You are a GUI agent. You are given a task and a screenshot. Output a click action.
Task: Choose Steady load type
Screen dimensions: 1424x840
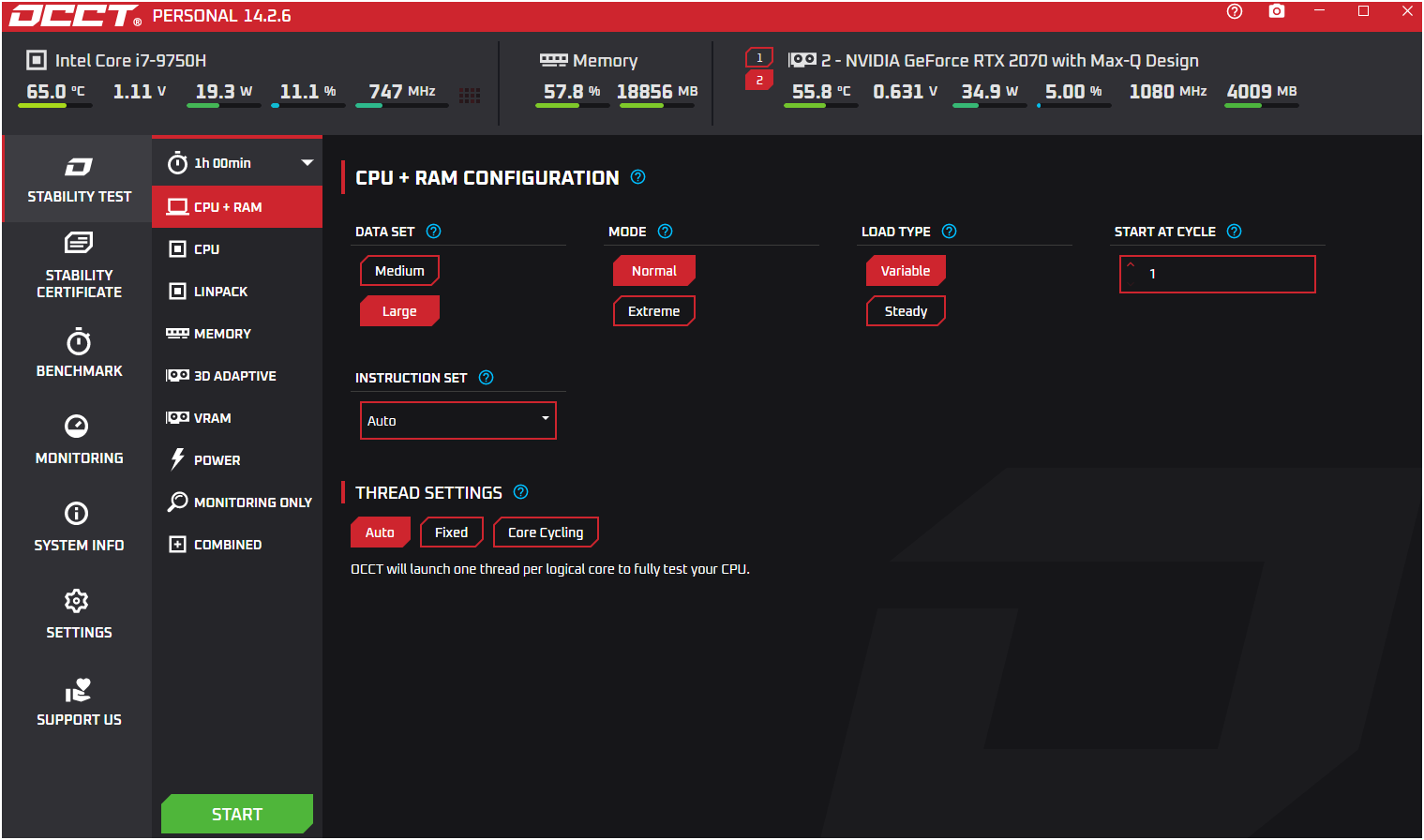[x=906, y=311]
